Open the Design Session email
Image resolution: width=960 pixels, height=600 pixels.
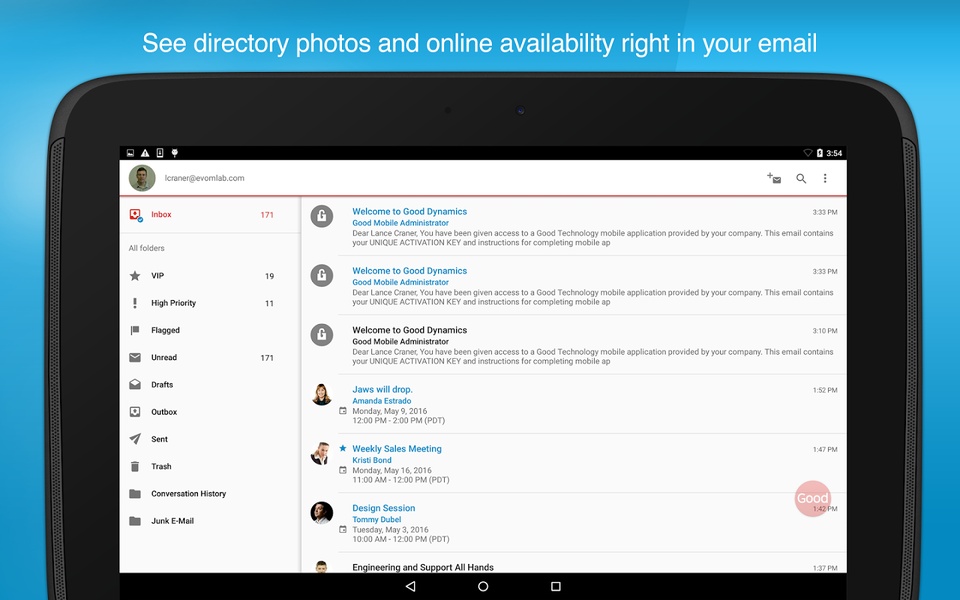574,523
